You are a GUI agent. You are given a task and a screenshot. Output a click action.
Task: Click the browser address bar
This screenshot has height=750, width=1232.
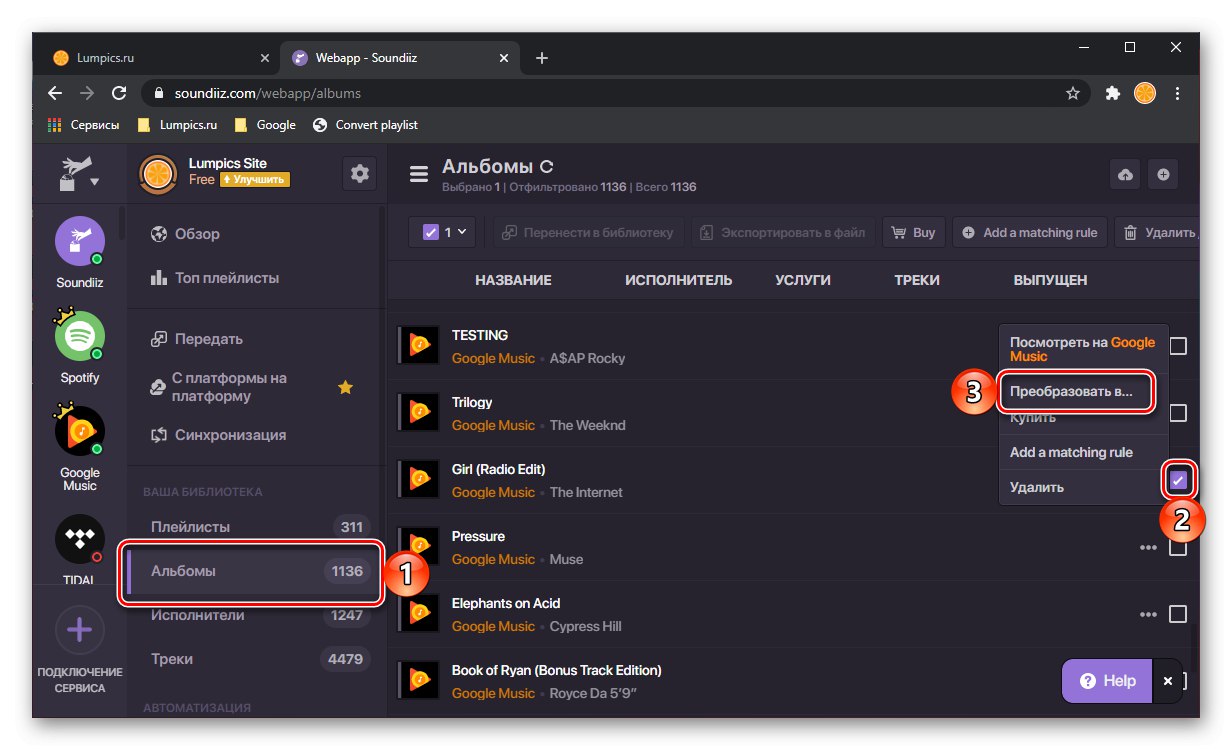point(600,93)
